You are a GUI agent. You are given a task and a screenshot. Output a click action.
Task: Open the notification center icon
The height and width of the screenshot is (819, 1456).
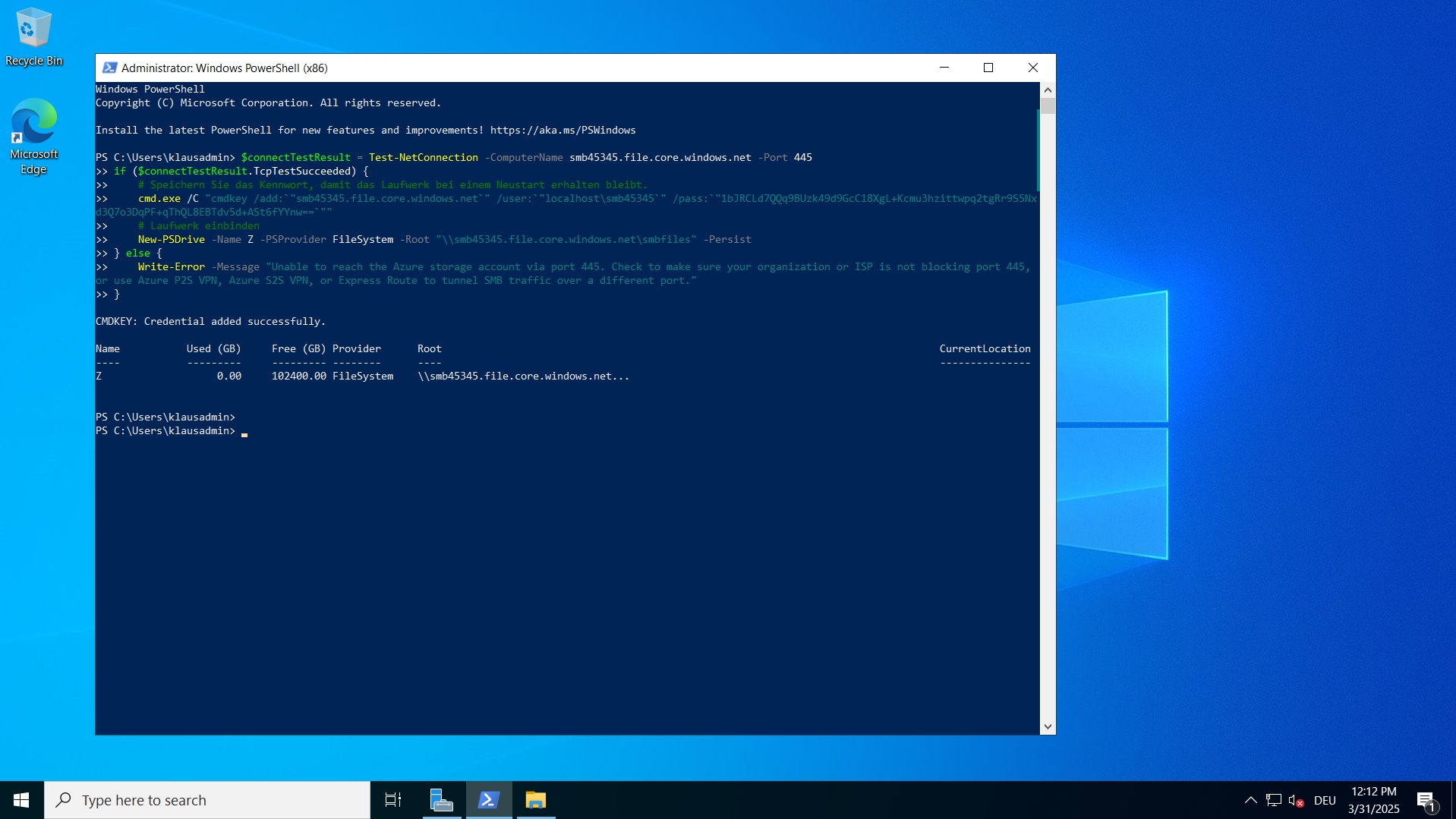[1426, 800]
